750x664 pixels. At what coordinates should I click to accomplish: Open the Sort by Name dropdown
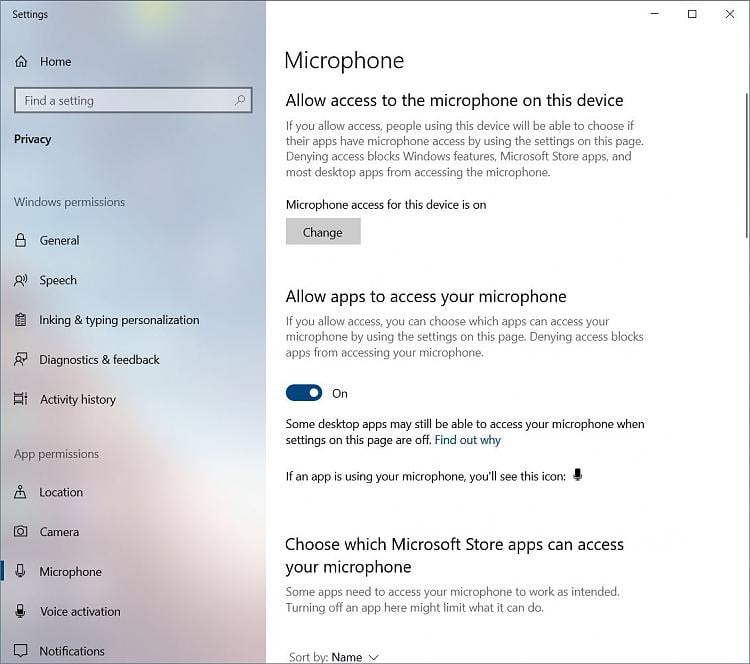click(334, 657)
